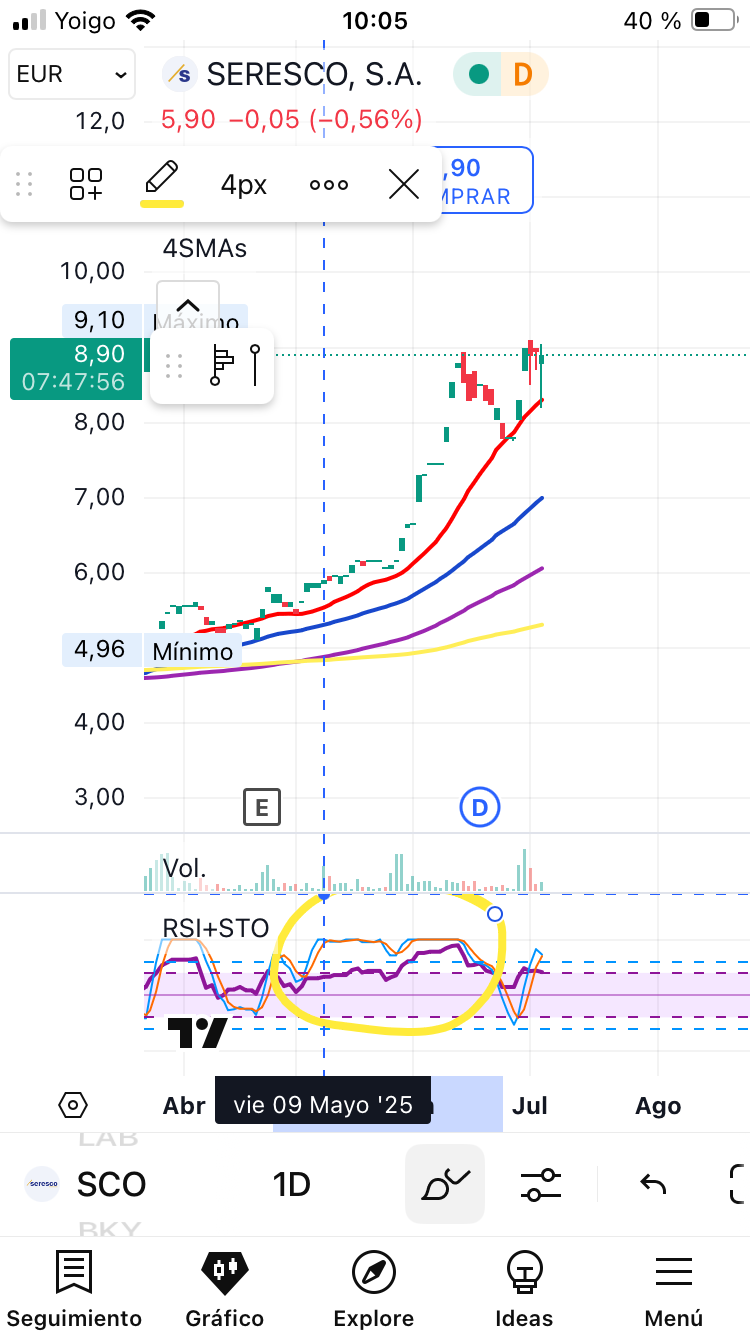
Task: Open the three-dots more options
Action: click(329, 185)
